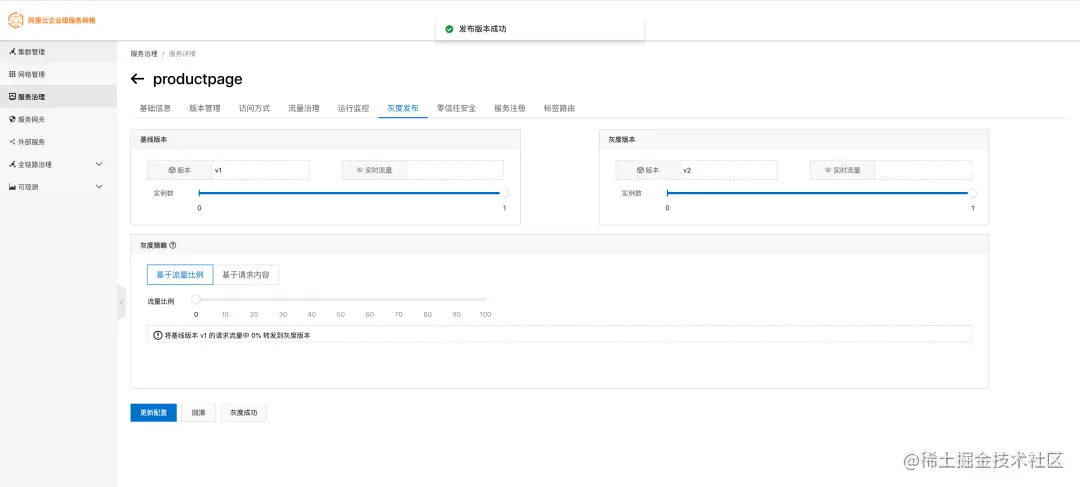The image size is (1080, 487).
Task: Click the 发布版本成功 notification text
Action: pyautogui.click(x=483, y=29)
